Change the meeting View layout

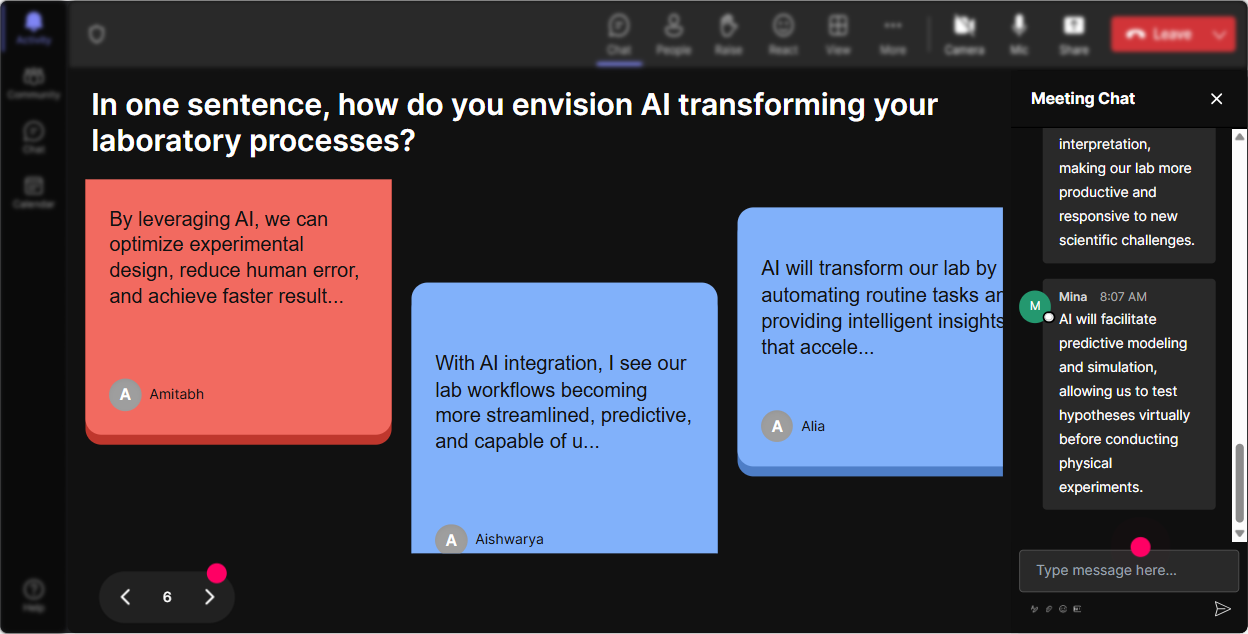(x=838, y=34)
